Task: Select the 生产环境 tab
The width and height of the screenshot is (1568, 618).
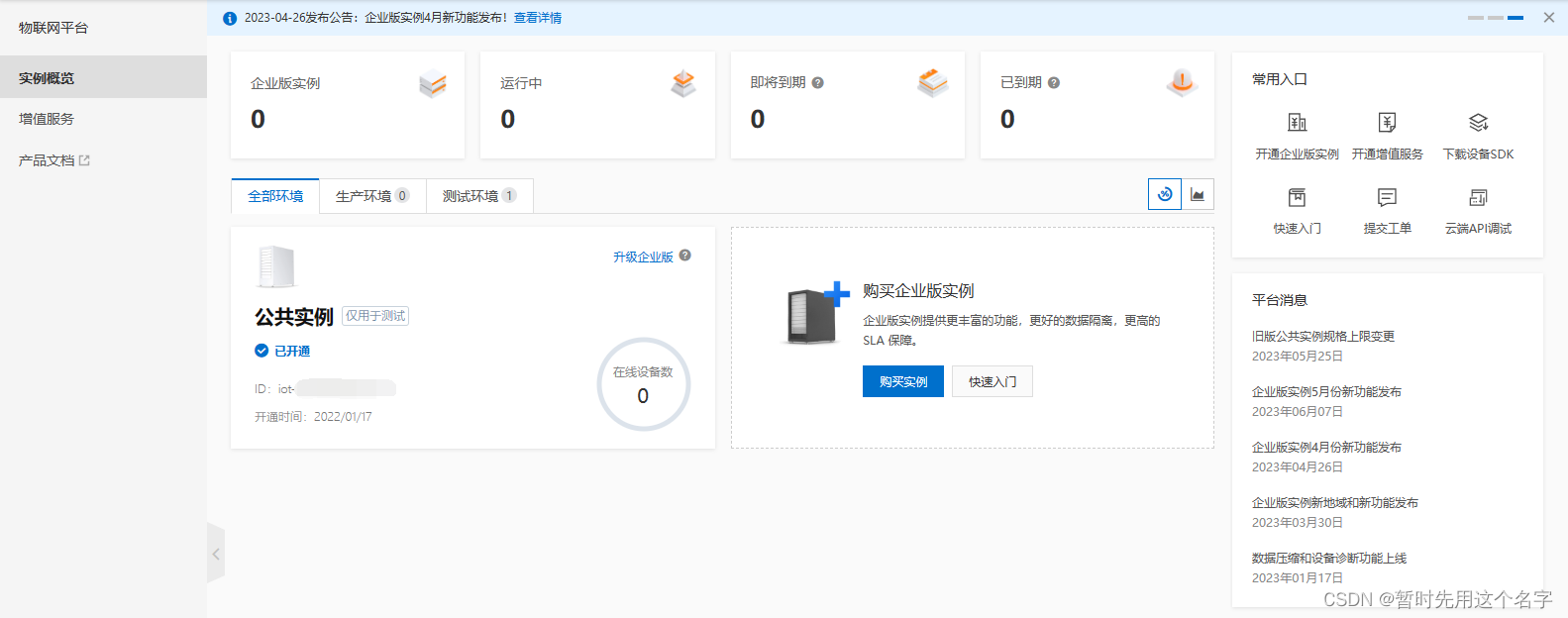Action: pos(371,196)
